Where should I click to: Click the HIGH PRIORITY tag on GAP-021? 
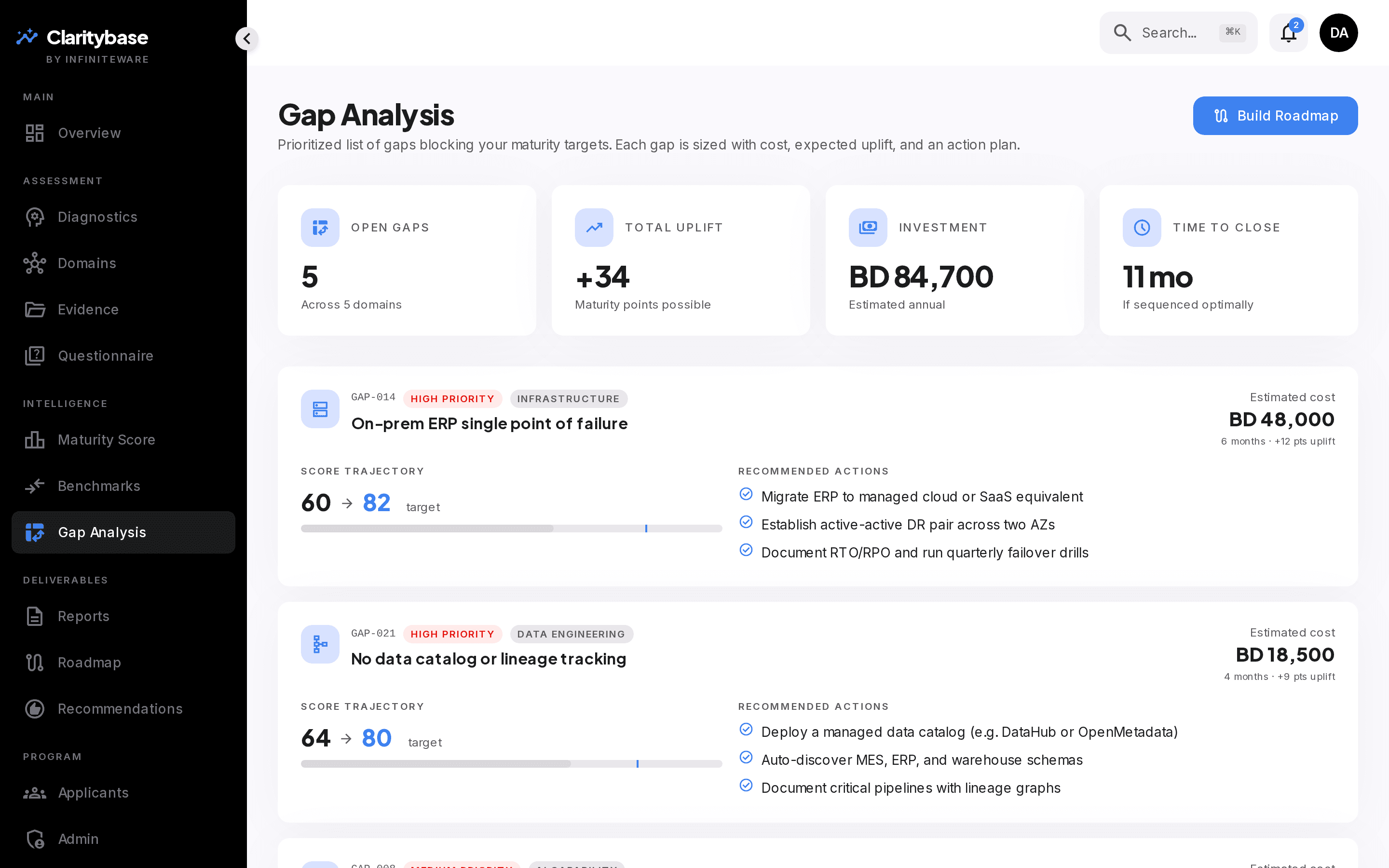coord(452,634)
